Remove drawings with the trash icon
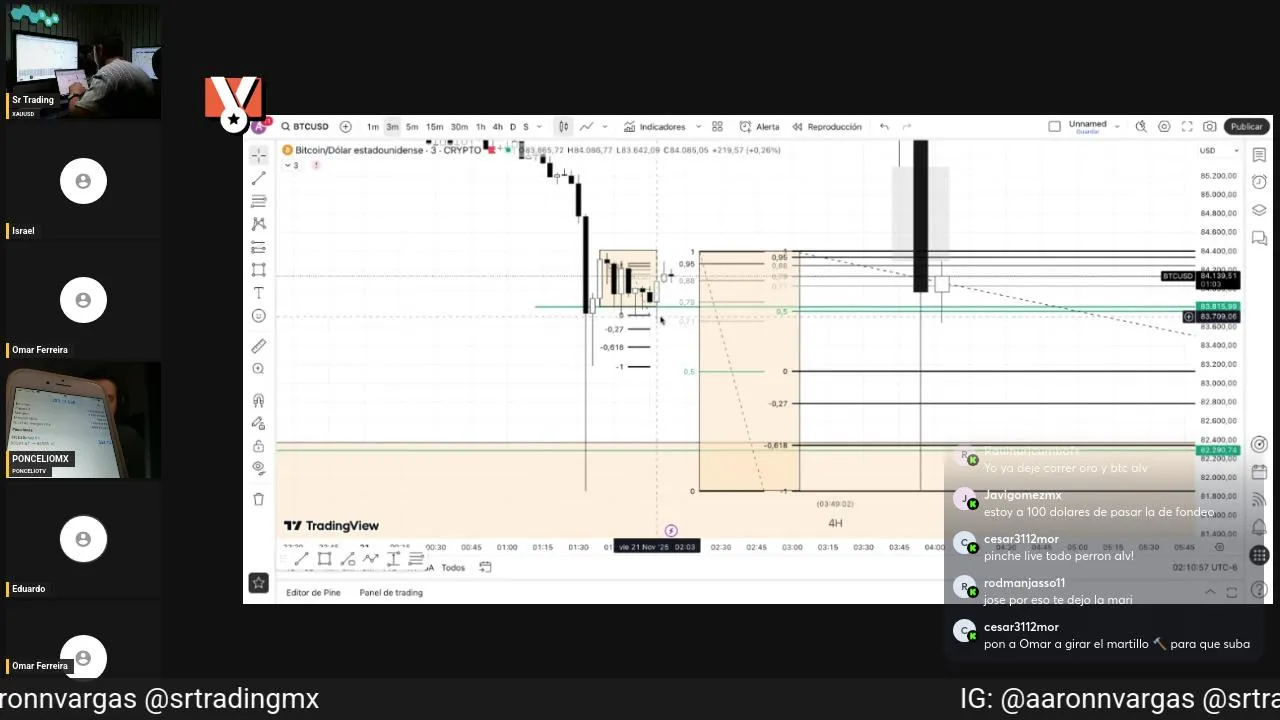Image resolution: width=1280 pixels, height=720 pixels. 259,499
